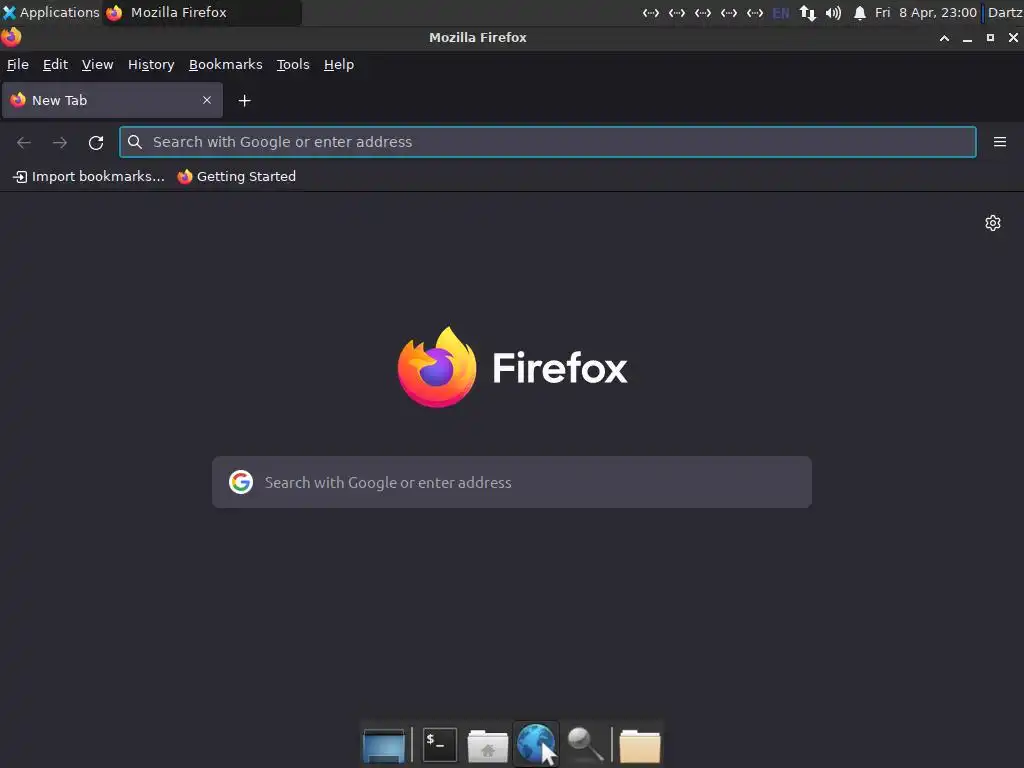Screen dimensions: 1024x768
Task: Click the EN keyboard layout indicator
Action: pos(781,12)
